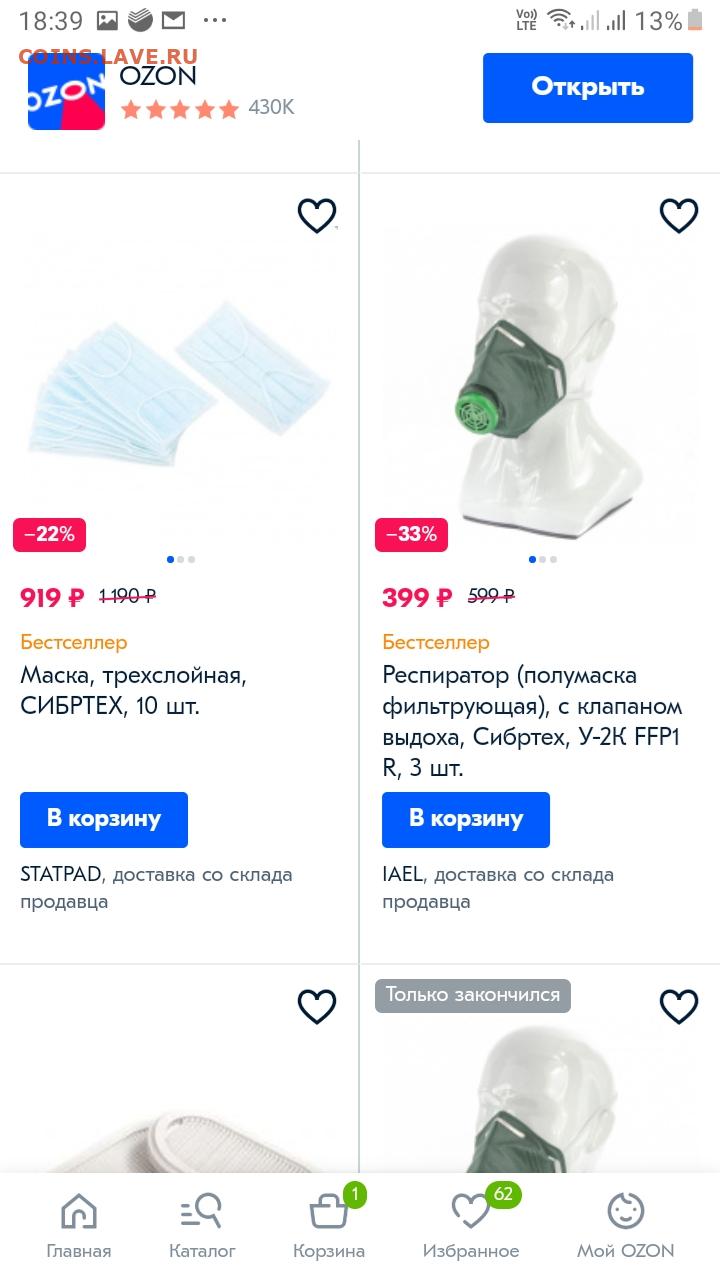The width and height of the screenshot is (720, 1280).
Task: Add СИБРТЕХ mask to cart
Action: [x=104, y=819]
